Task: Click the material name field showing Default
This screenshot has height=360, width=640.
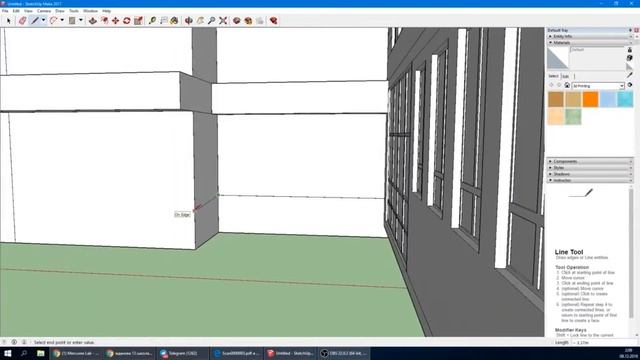Action: coord(597,50)
